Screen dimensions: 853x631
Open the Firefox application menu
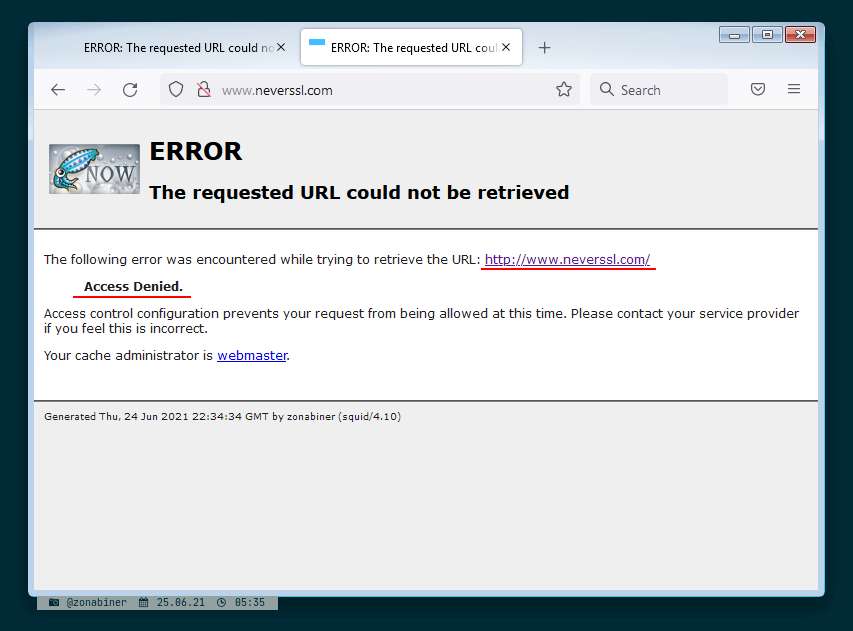click(x=793, y=89)
